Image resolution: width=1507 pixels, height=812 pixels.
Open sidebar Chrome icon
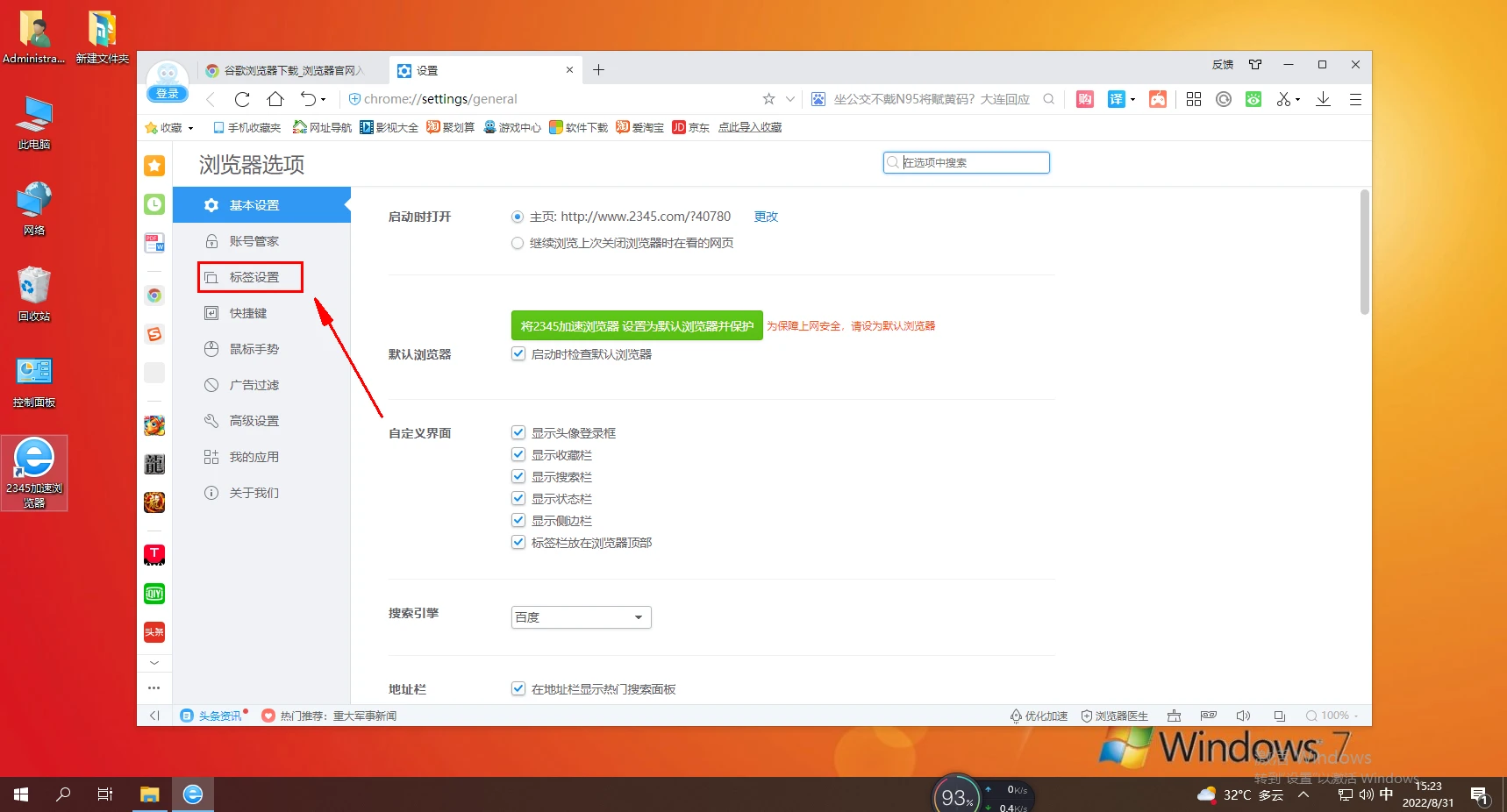click(154, 296)
